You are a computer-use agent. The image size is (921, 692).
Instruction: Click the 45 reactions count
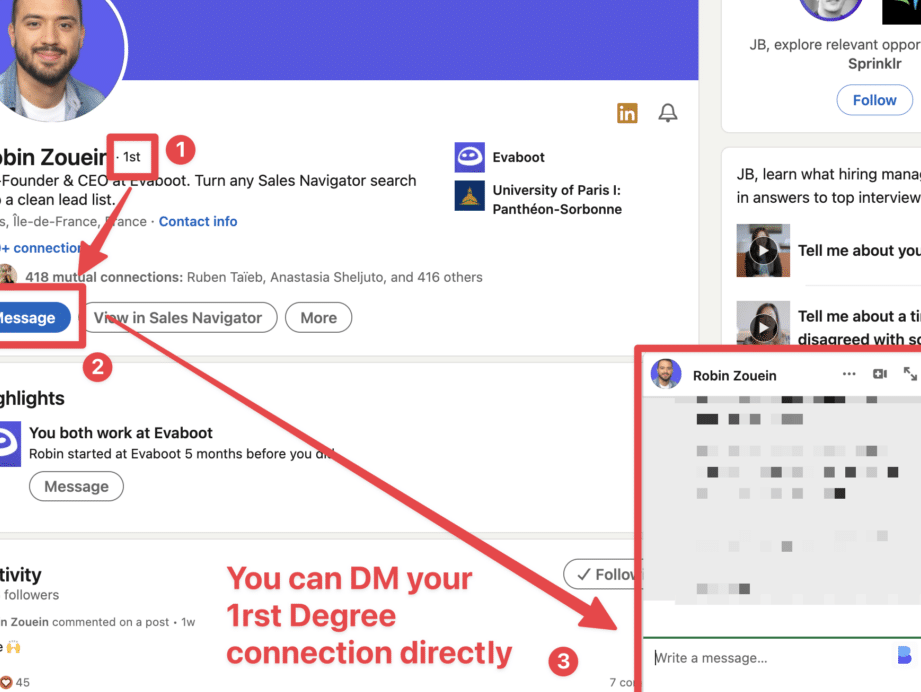tap(23, 683)
